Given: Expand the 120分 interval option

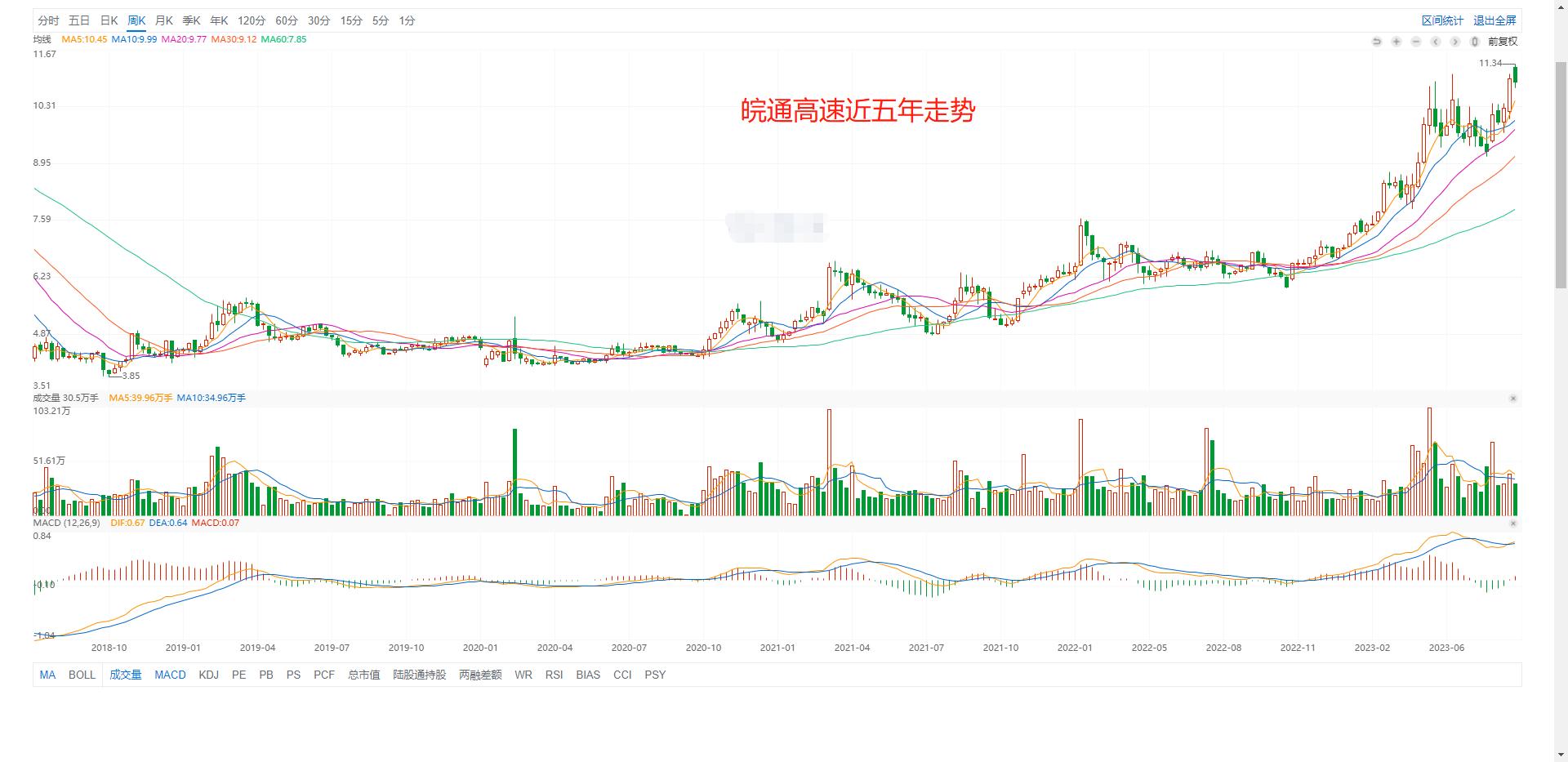Looking at the screenshot, I should (x=249, y=20).
